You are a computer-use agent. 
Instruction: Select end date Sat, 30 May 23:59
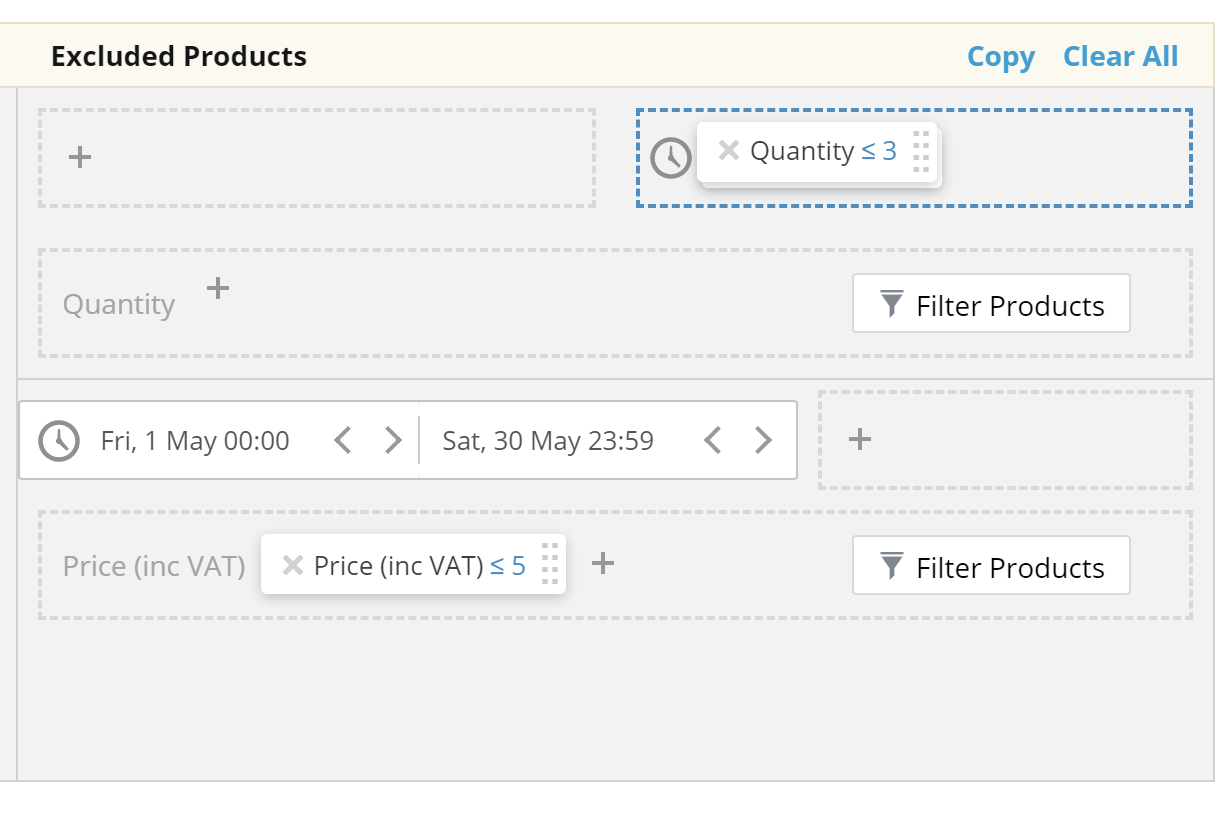pyautogui.click(x=548, y=441)
